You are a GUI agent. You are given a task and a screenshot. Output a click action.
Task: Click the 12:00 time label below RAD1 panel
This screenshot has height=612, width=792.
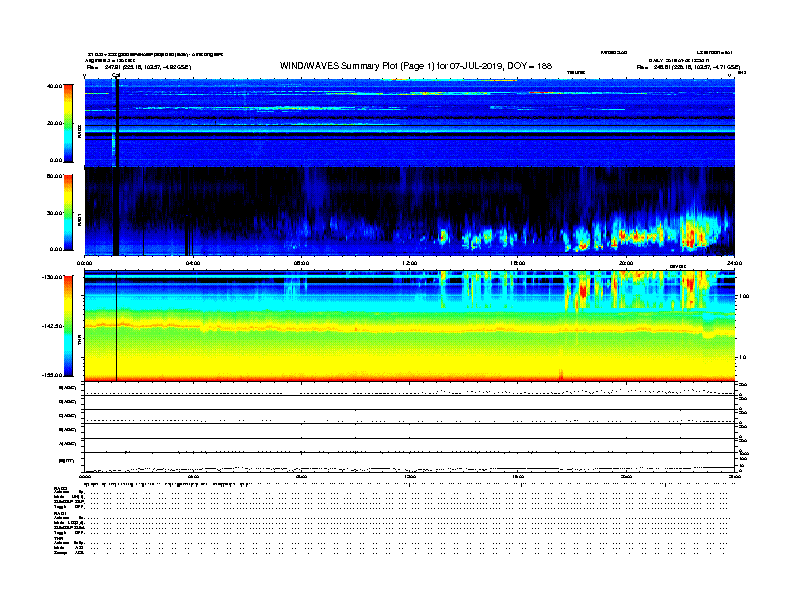click(x=410, y=263)
